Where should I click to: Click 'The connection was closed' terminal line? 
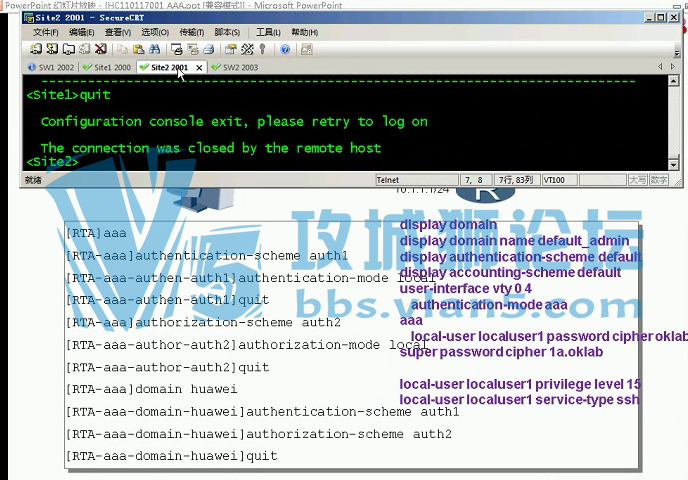pyautogui.click(x=211, y=148)
